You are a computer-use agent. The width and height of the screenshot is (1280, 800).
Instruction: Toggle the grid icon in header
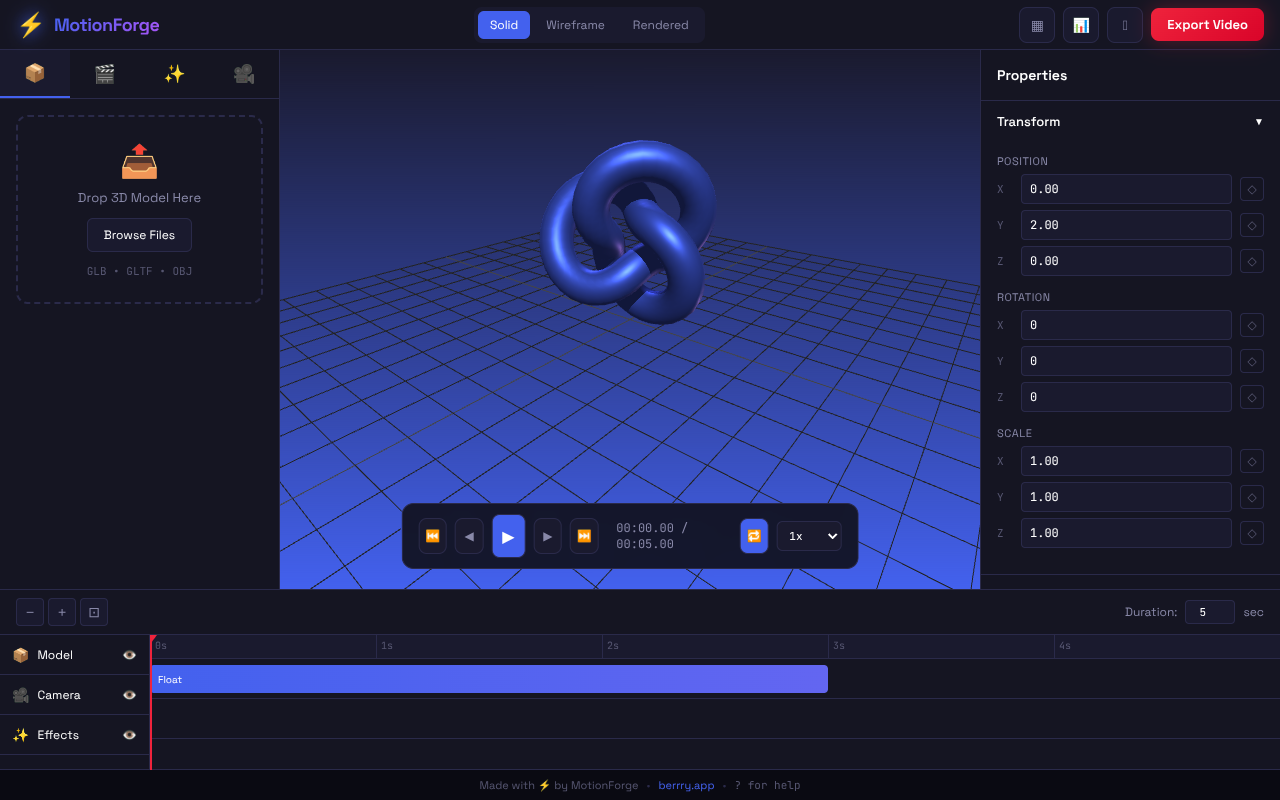click(1037, 25)
